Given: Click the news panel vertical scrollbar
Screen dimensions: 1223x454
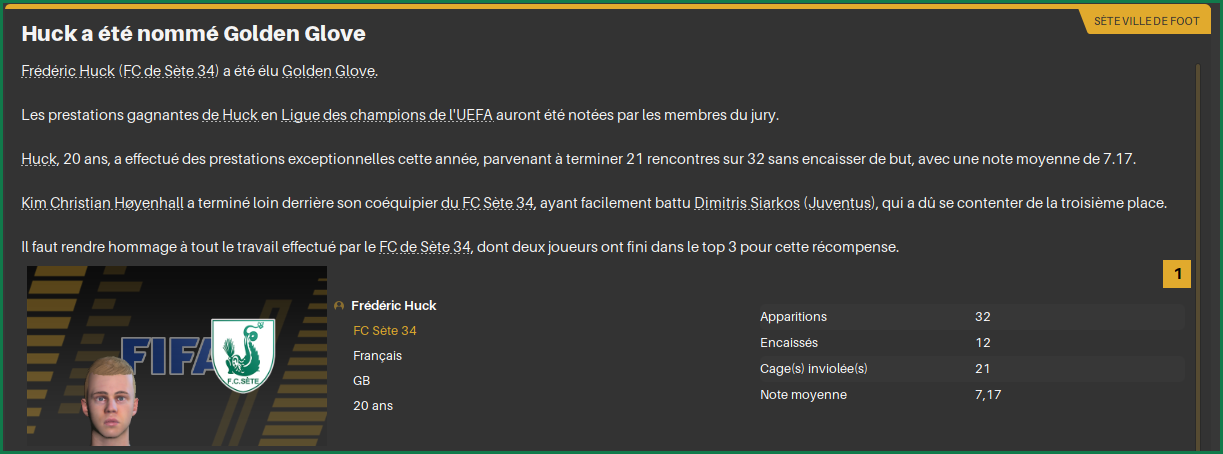Looking at the screenshot, I should [1197, 255].
